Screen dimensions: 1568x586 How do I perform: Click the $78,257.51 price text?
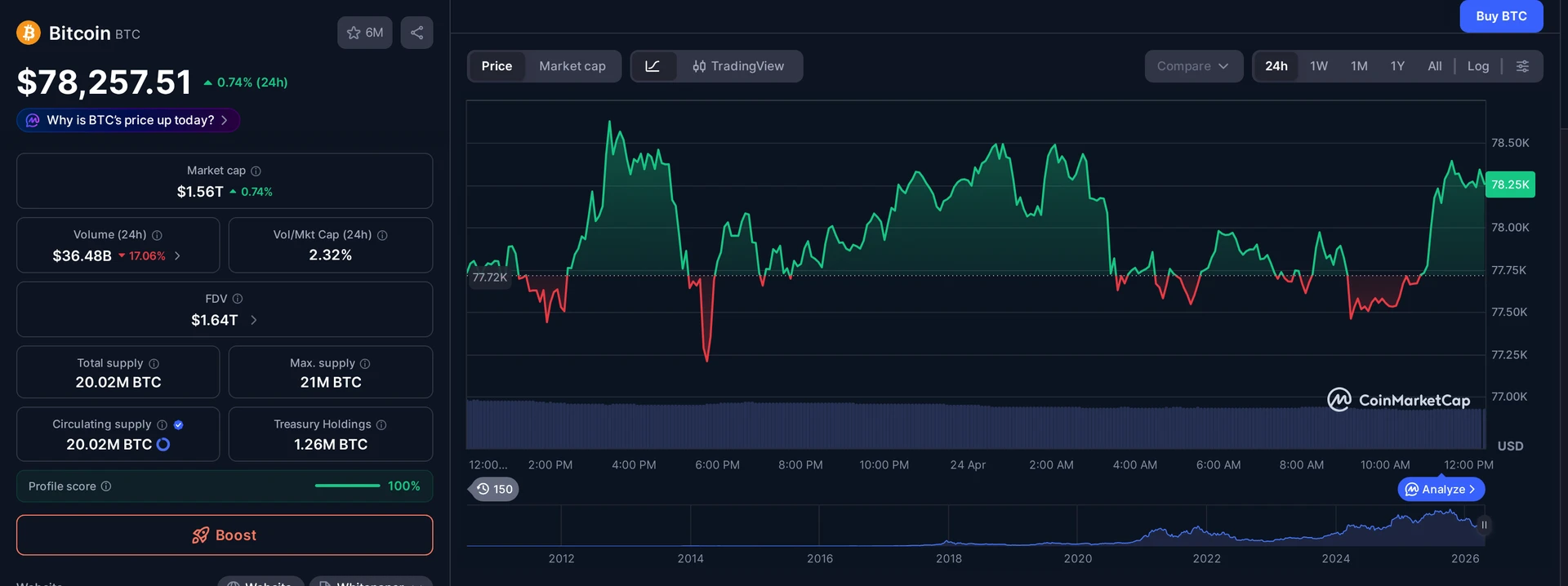(104, 82)
